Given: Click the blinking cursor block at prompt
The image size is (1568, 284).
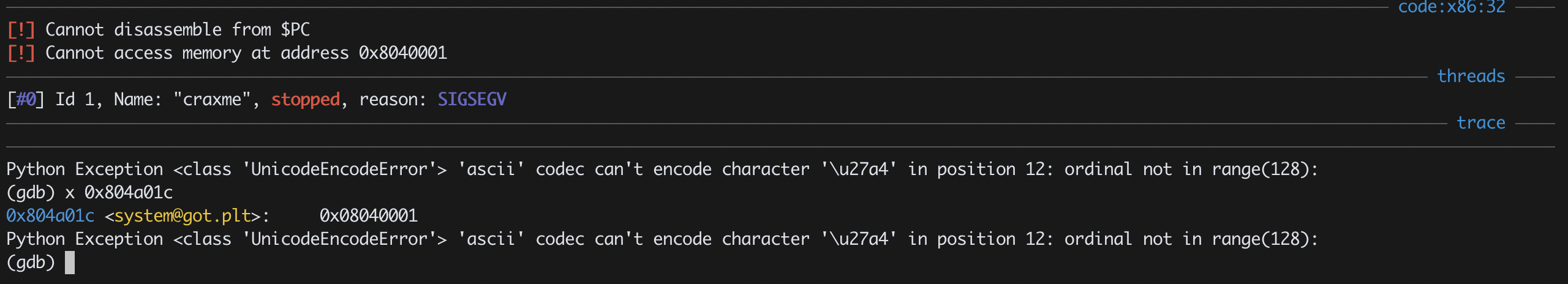Looking at the screenshot, I should [70, 263].
